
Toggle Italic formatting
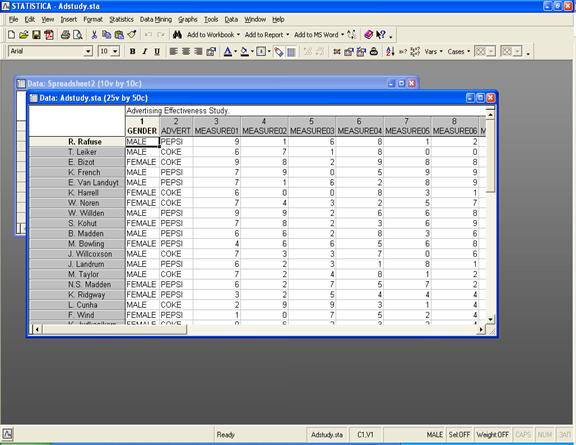tap(145, 51)
